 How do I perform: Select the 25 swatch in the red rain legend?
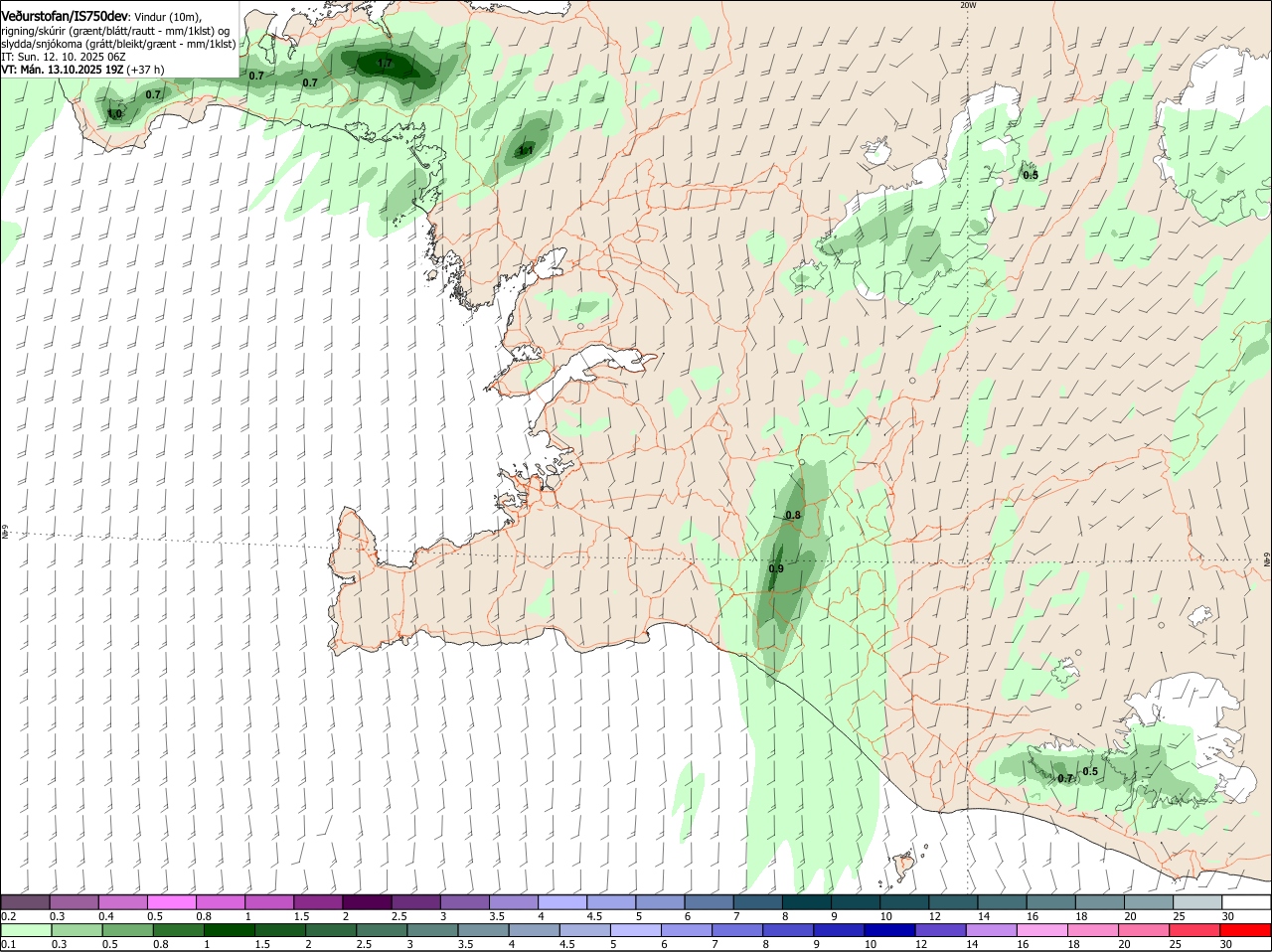1192,930
